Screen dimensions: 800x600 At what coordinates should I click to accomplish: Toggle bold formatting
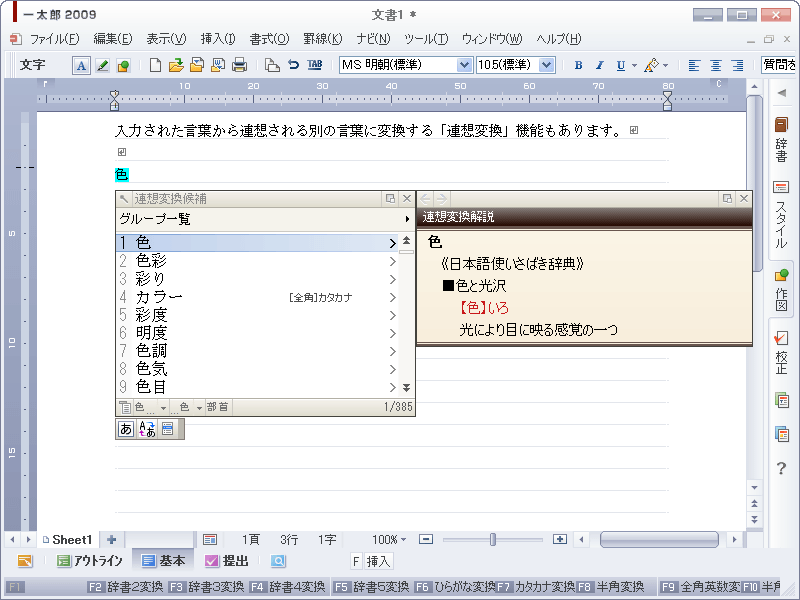click(x=578, y=65)
